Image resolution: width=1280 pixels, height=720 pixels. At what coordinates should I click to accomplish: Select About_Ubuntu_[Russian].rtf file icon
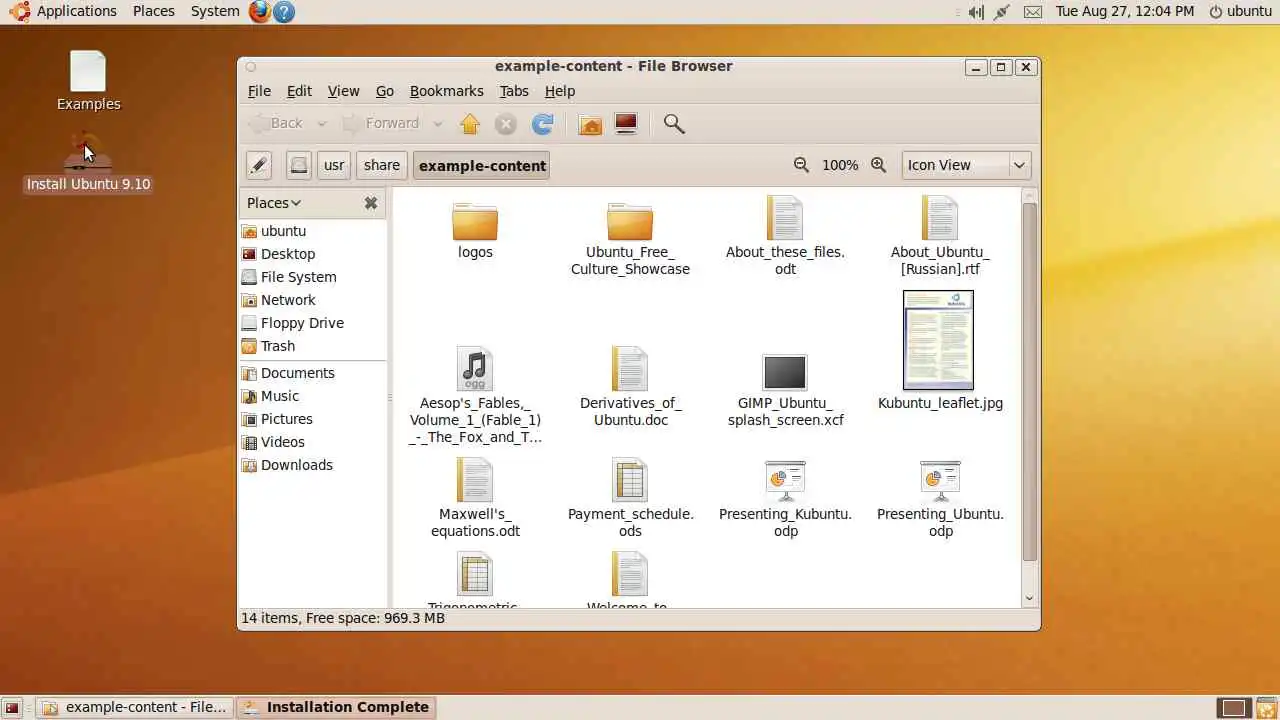pyautogui.click(x=940, y=217)
